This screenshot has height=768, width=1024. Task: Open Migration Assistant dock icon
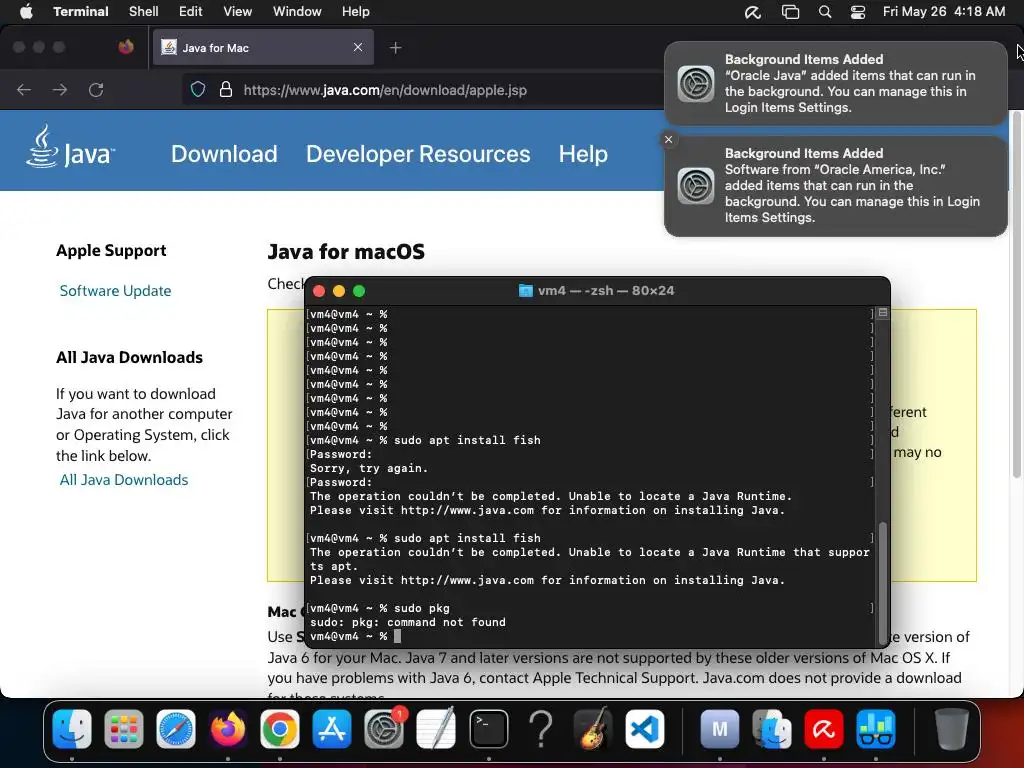tap(772, 729)
